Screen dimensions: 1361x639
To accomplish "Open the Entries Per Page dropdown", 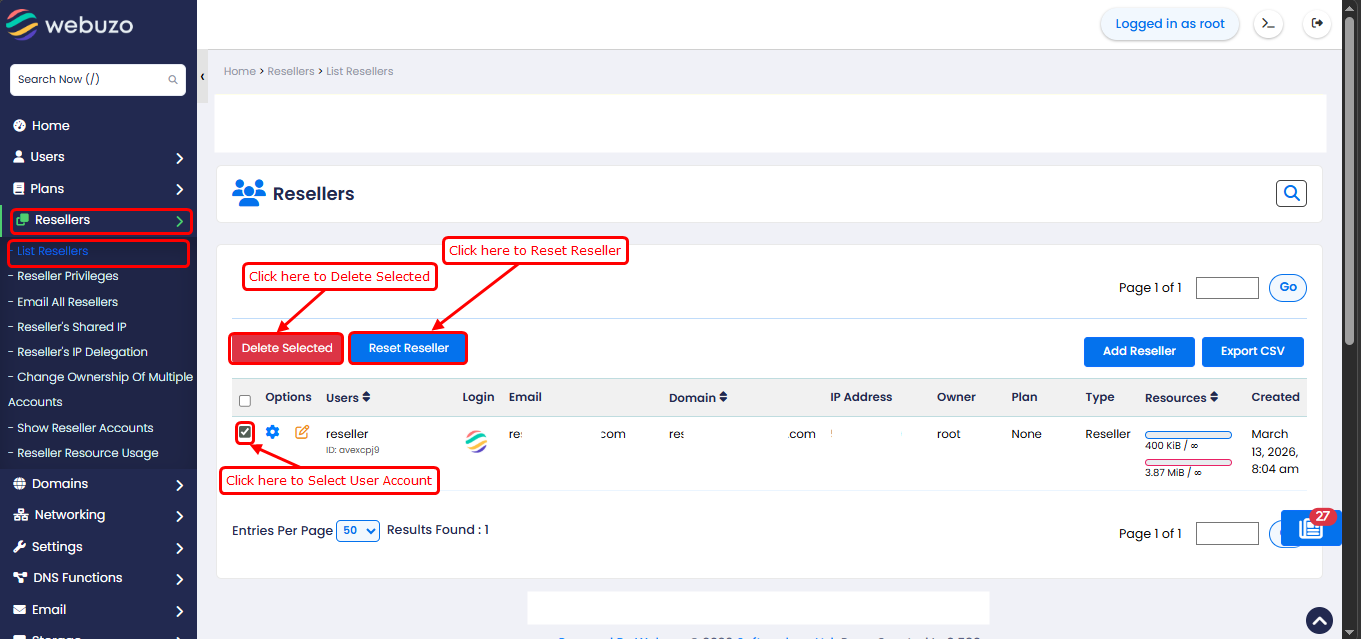I will (358, 531).
